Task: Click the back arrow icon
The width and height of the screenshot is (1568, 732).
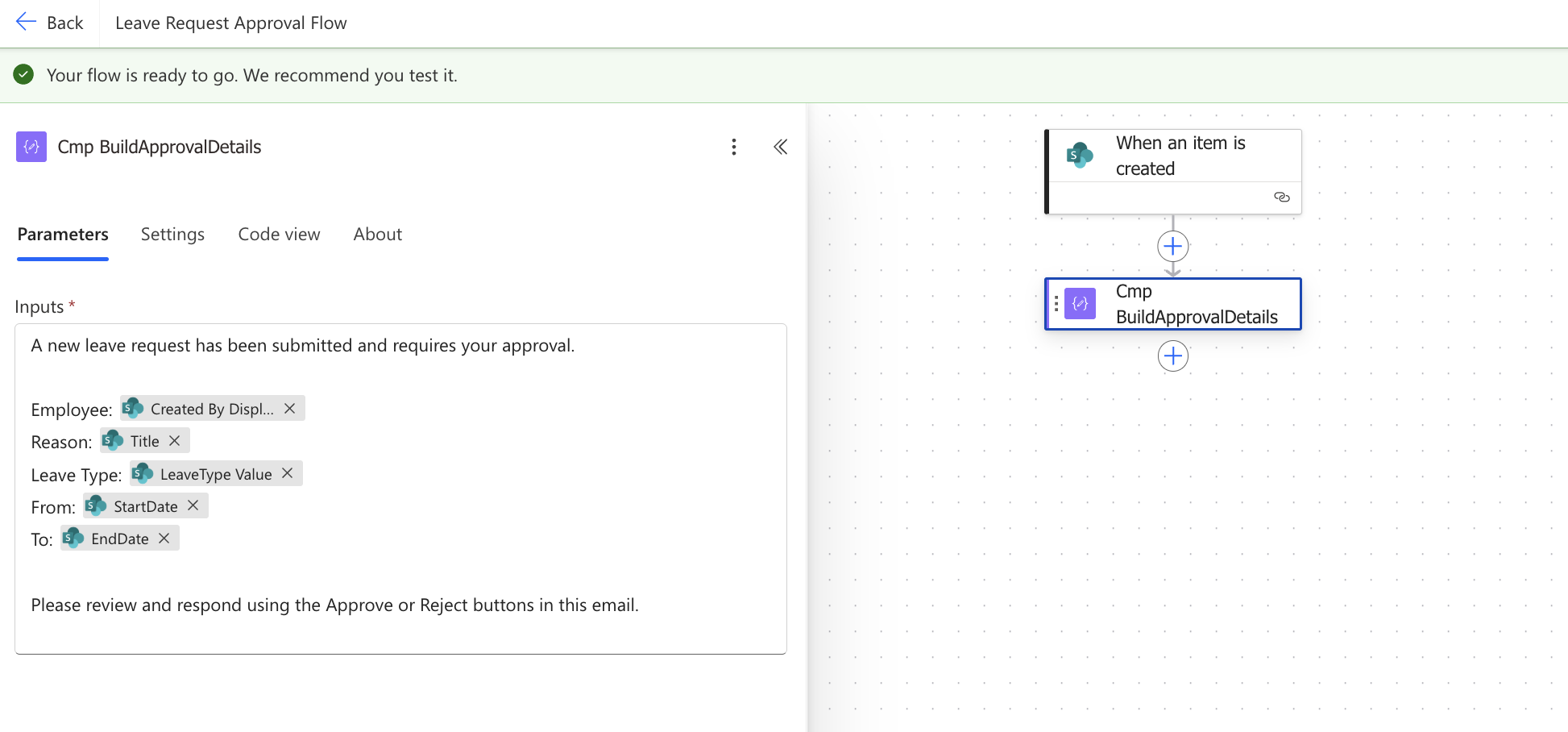Action: pyautogui.click(x=24, y=22)
